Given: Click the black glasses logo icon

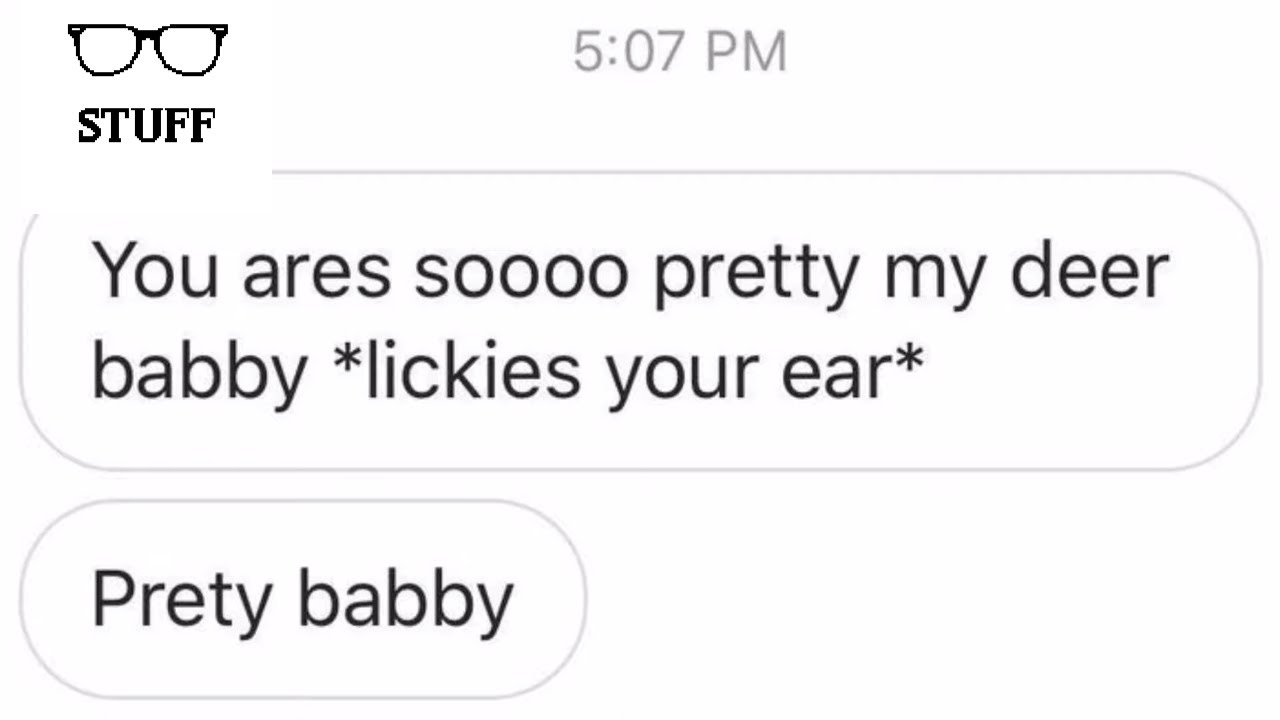Looking at the screenshot, I should (148, 50).
